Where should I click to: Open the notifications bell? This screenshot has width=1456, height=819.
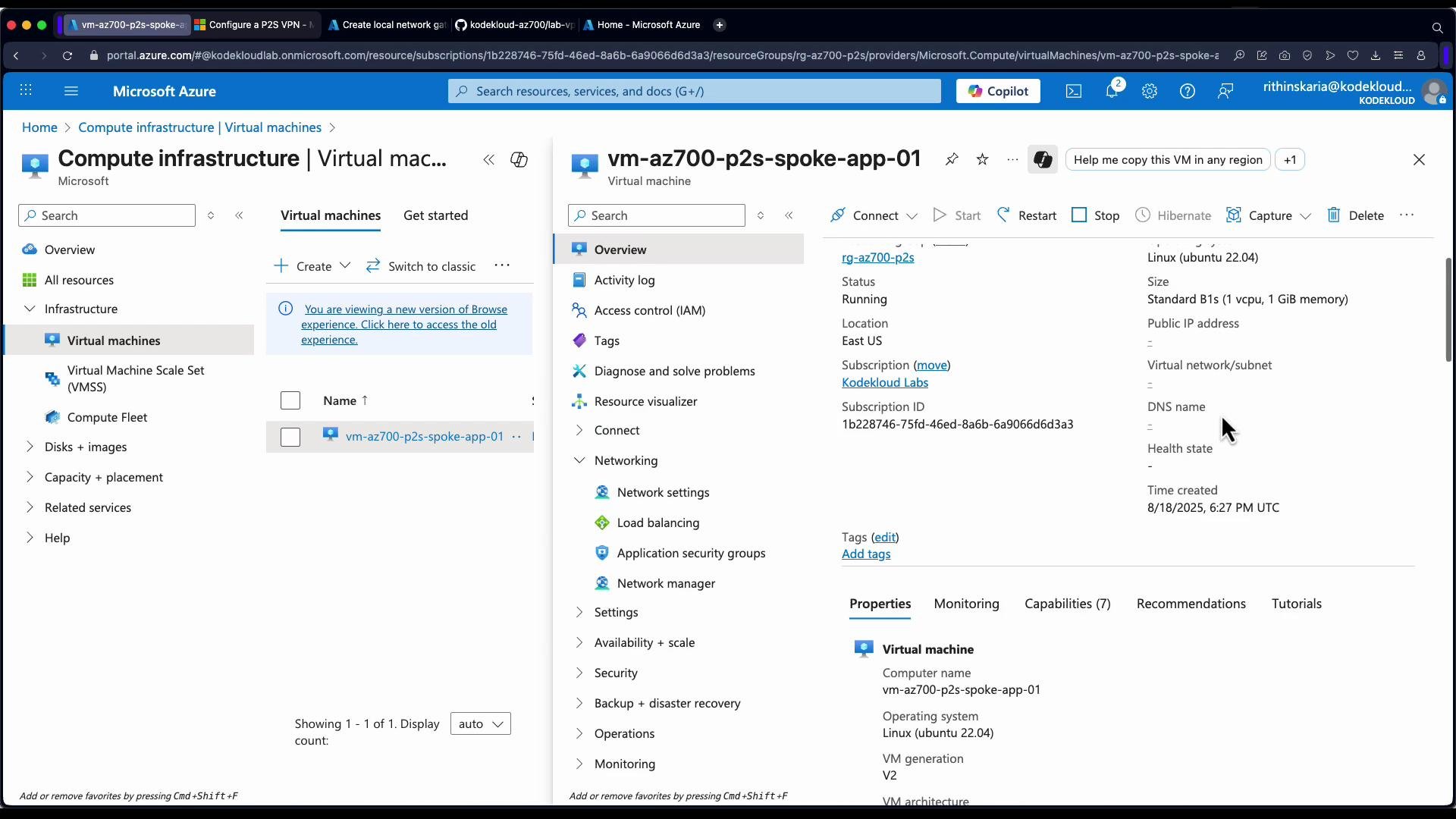[x=1112, y=91]
